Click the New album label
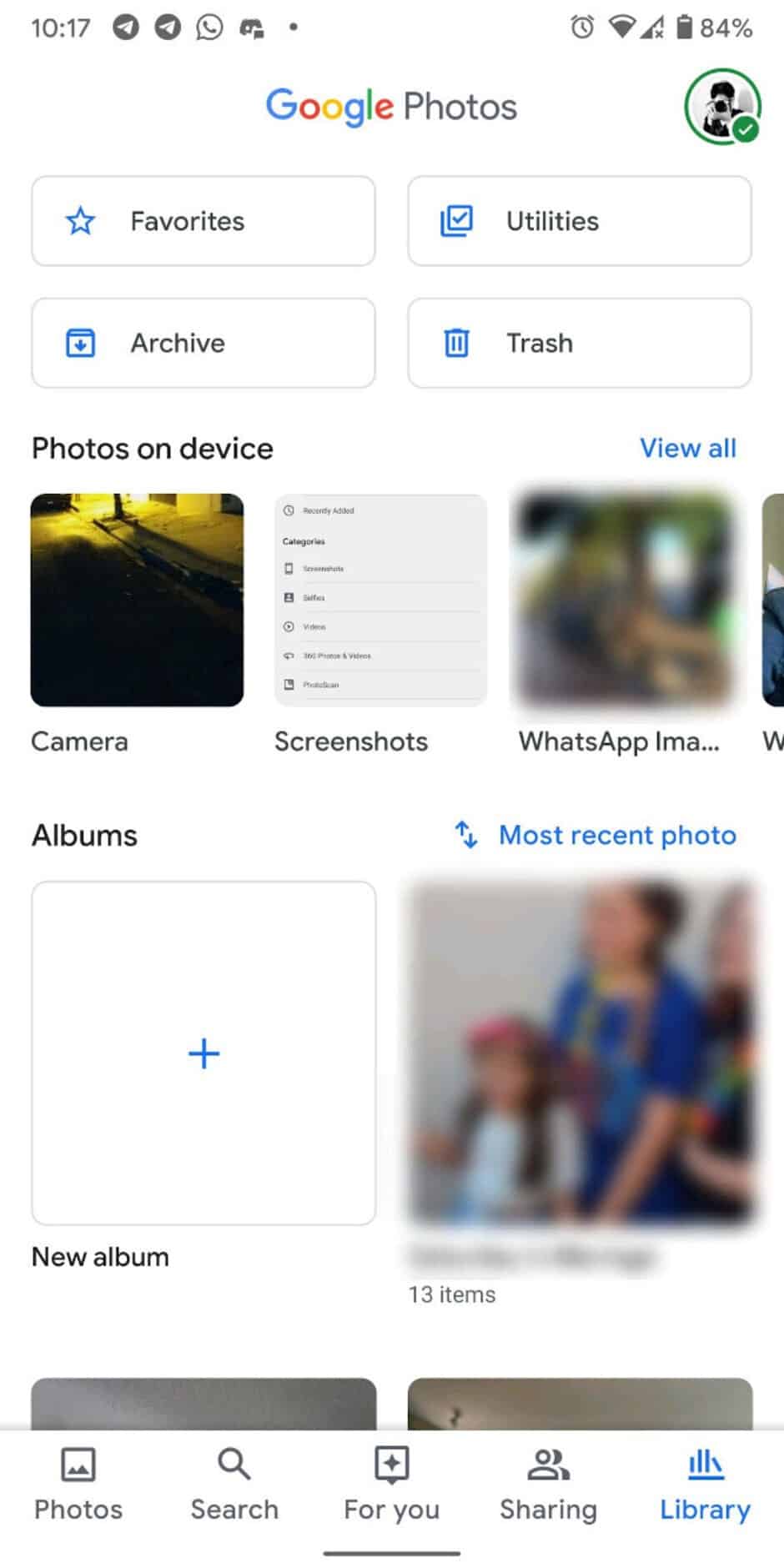 pyautogui.click(x=99, y=1256)
